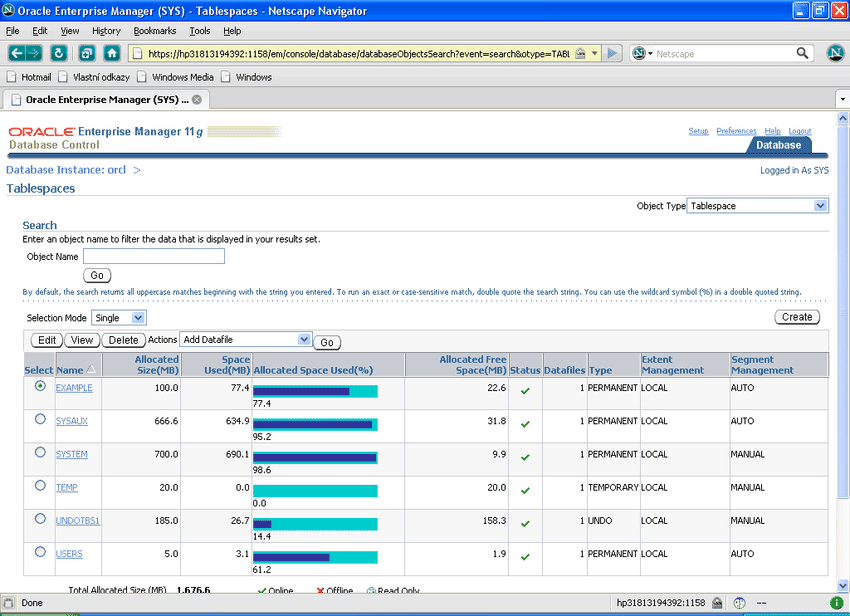Open the Bookmarks menu

[154, 31]
